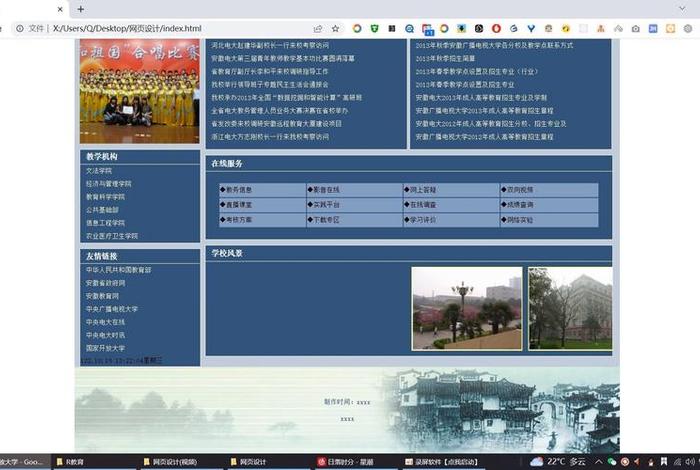The image size is (700, 470).
Task: Select 影音在线 in online services
Action: (x=326, y=190)
